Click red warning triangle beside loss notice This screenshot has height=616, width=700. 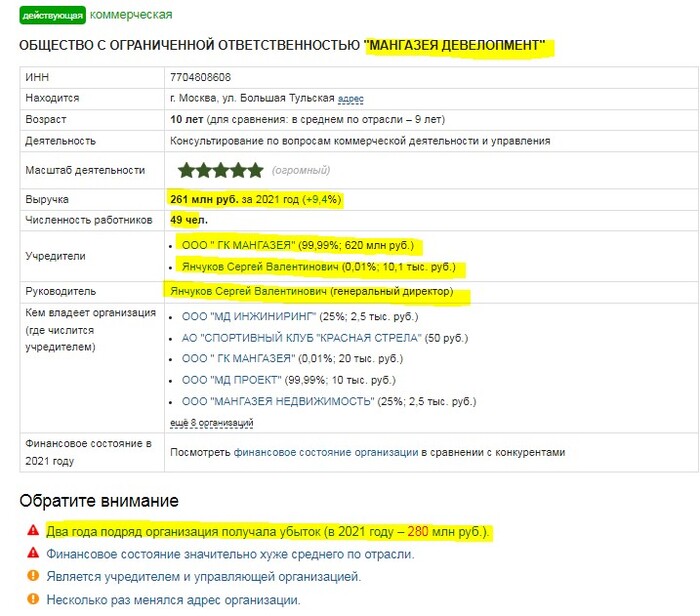click(x=33, y=530)
